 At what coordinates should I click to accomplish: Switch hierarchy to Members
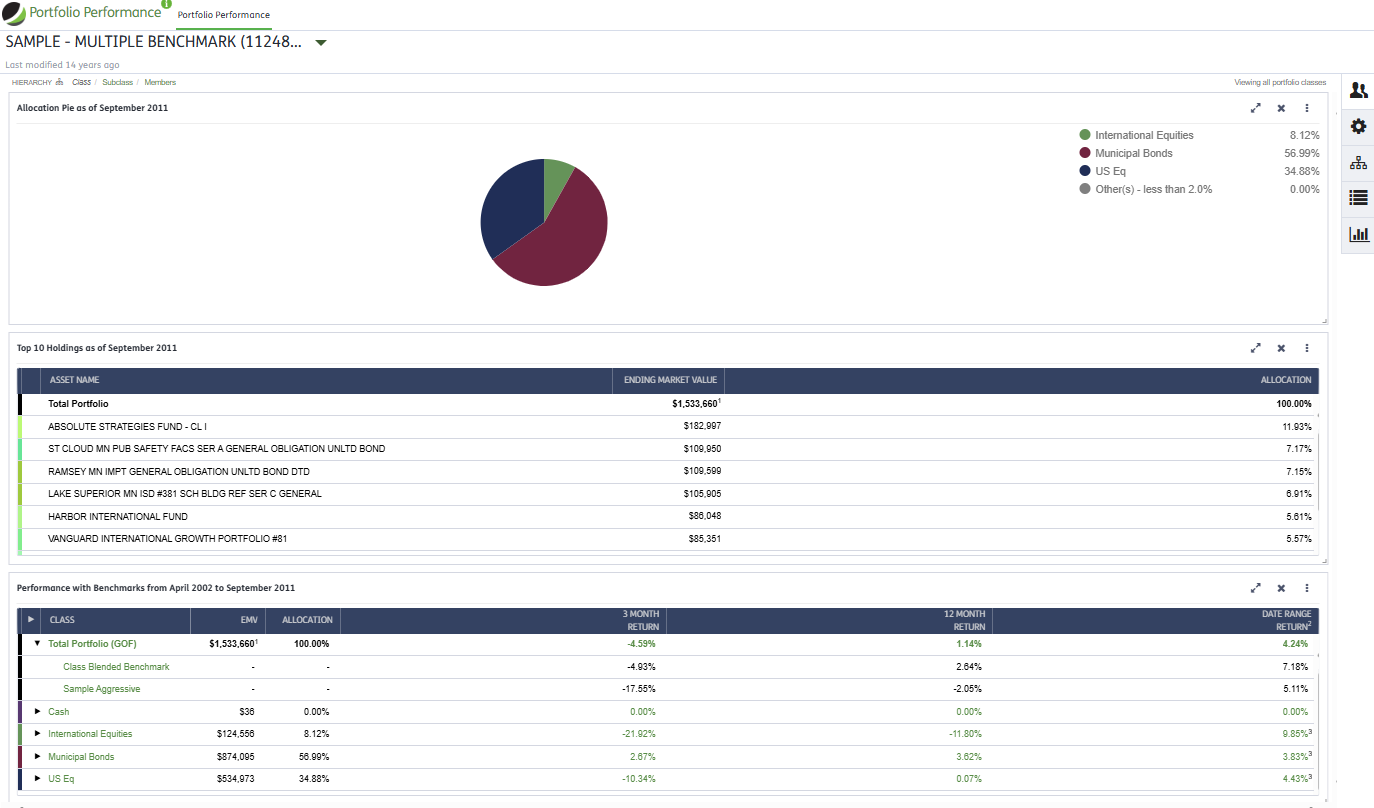pyautogui.click(x=160, y=82)
